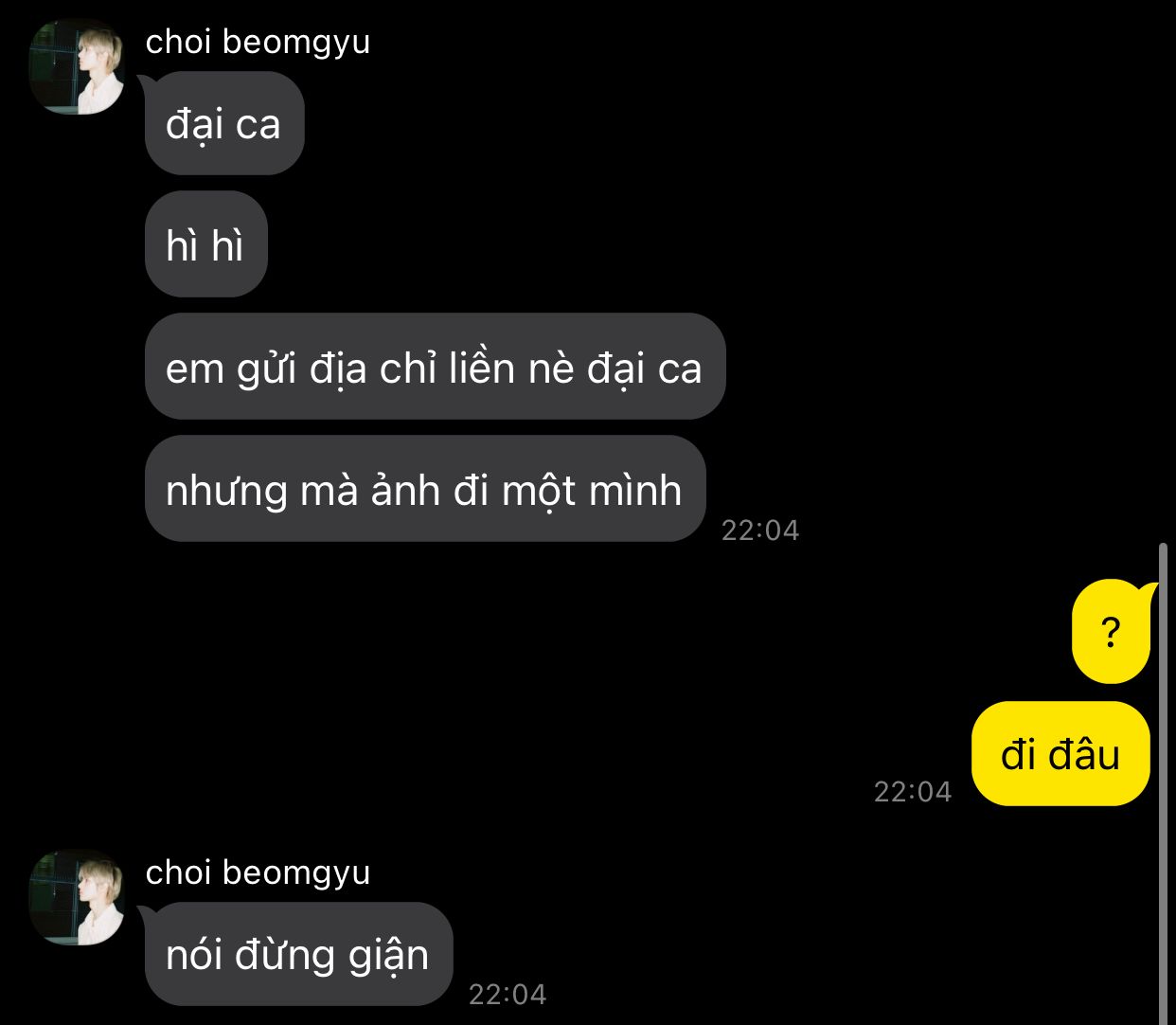Open profile via lower "choi beomgyu" name

(x=258, y=872)
